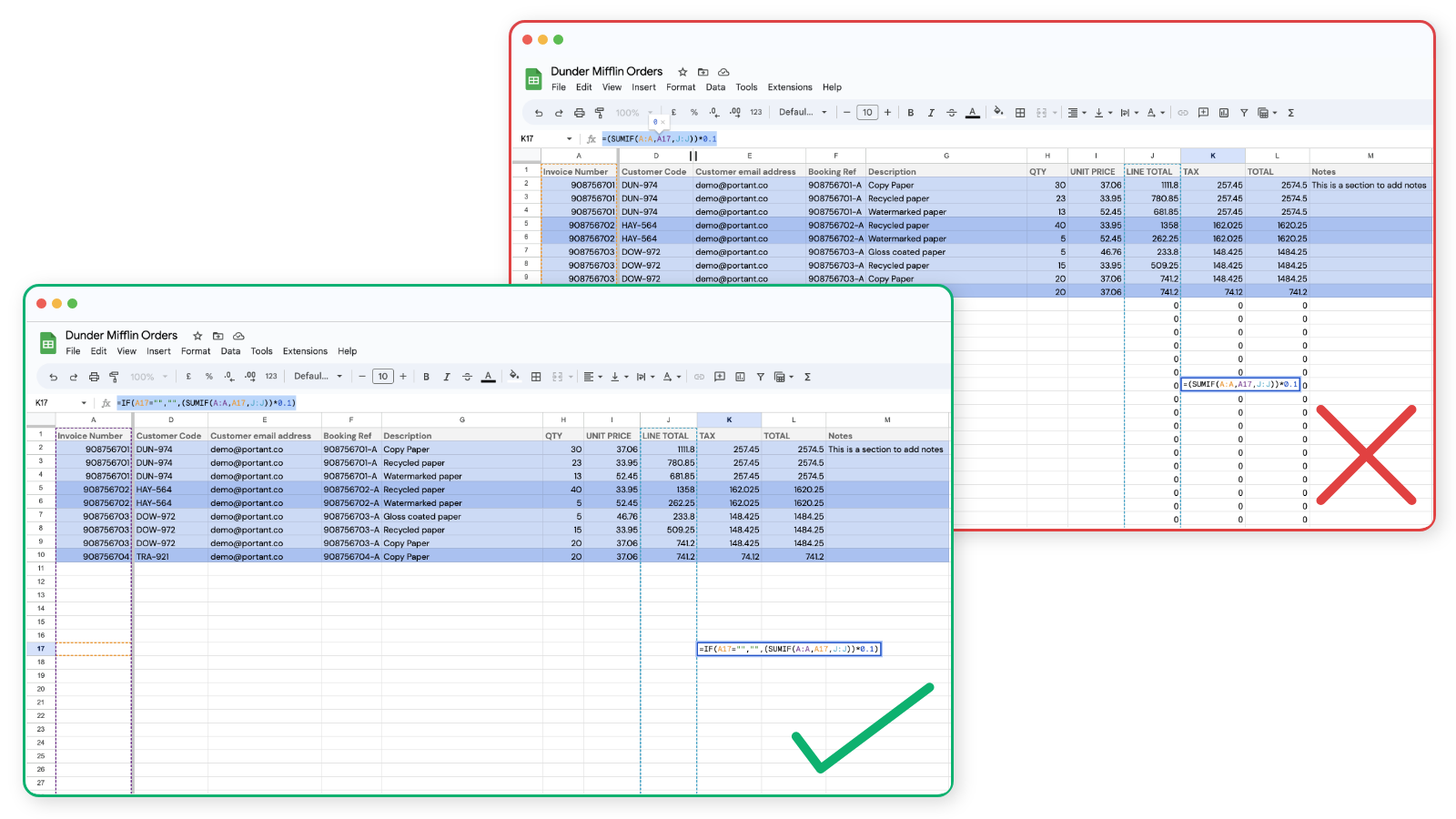1456x819 pixels.
Task: Click Move to folder icon in front window
Action: pyautogui.click(x=218, y=336)
